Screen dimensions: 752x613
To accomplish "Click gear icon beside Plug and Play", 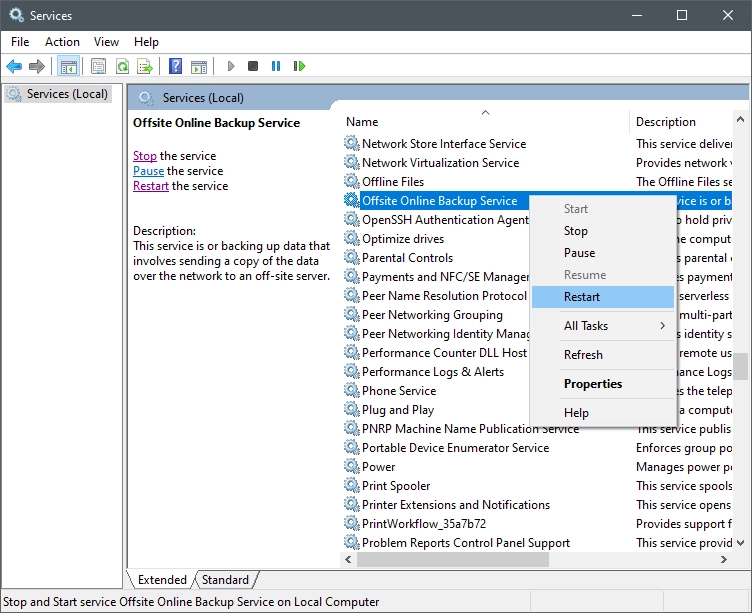I will coord(352,409).
